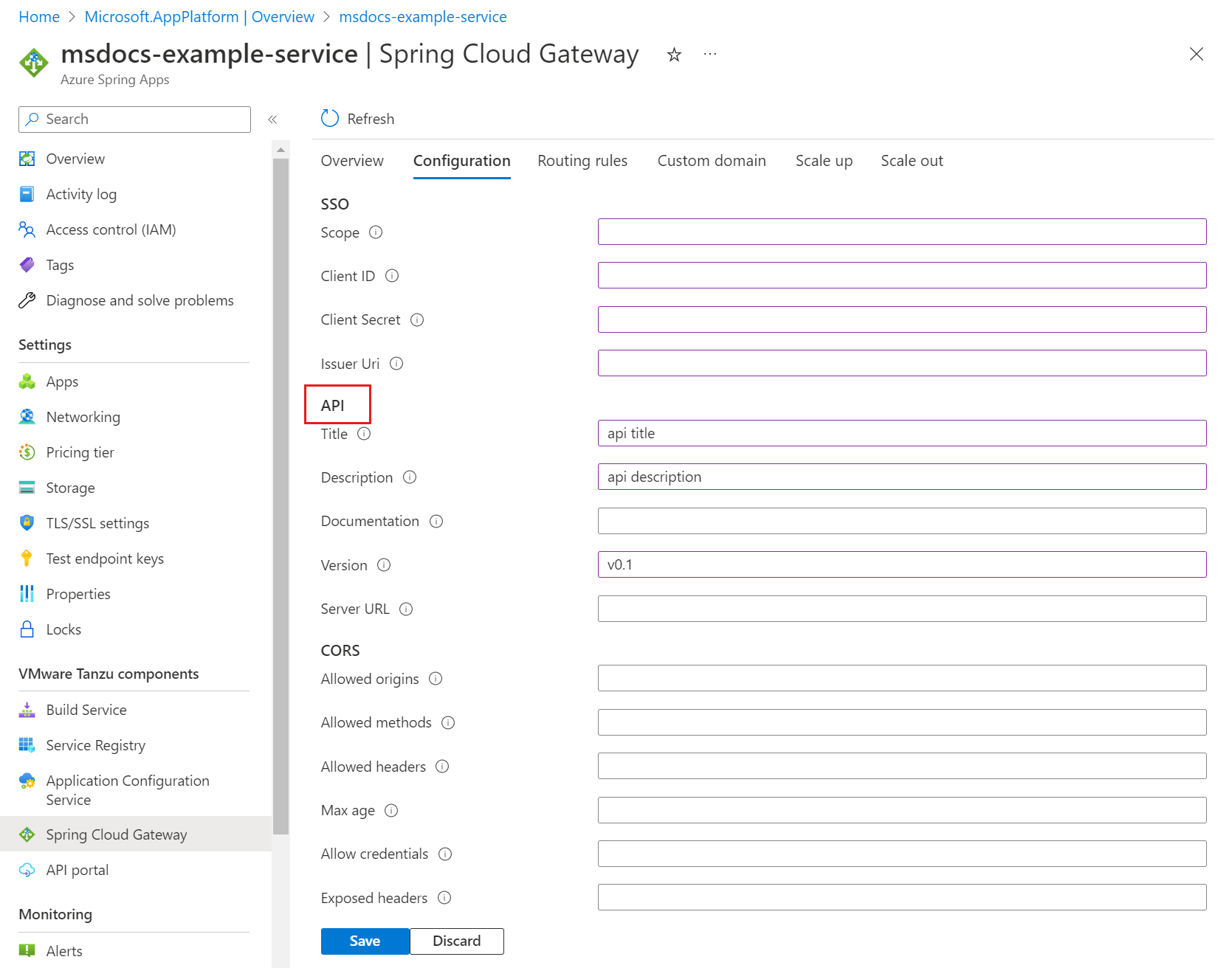Image resolution: width=1232 pixels, height=968 pixels.
Task: Select Networking in the sidebar
Action: 83,416
